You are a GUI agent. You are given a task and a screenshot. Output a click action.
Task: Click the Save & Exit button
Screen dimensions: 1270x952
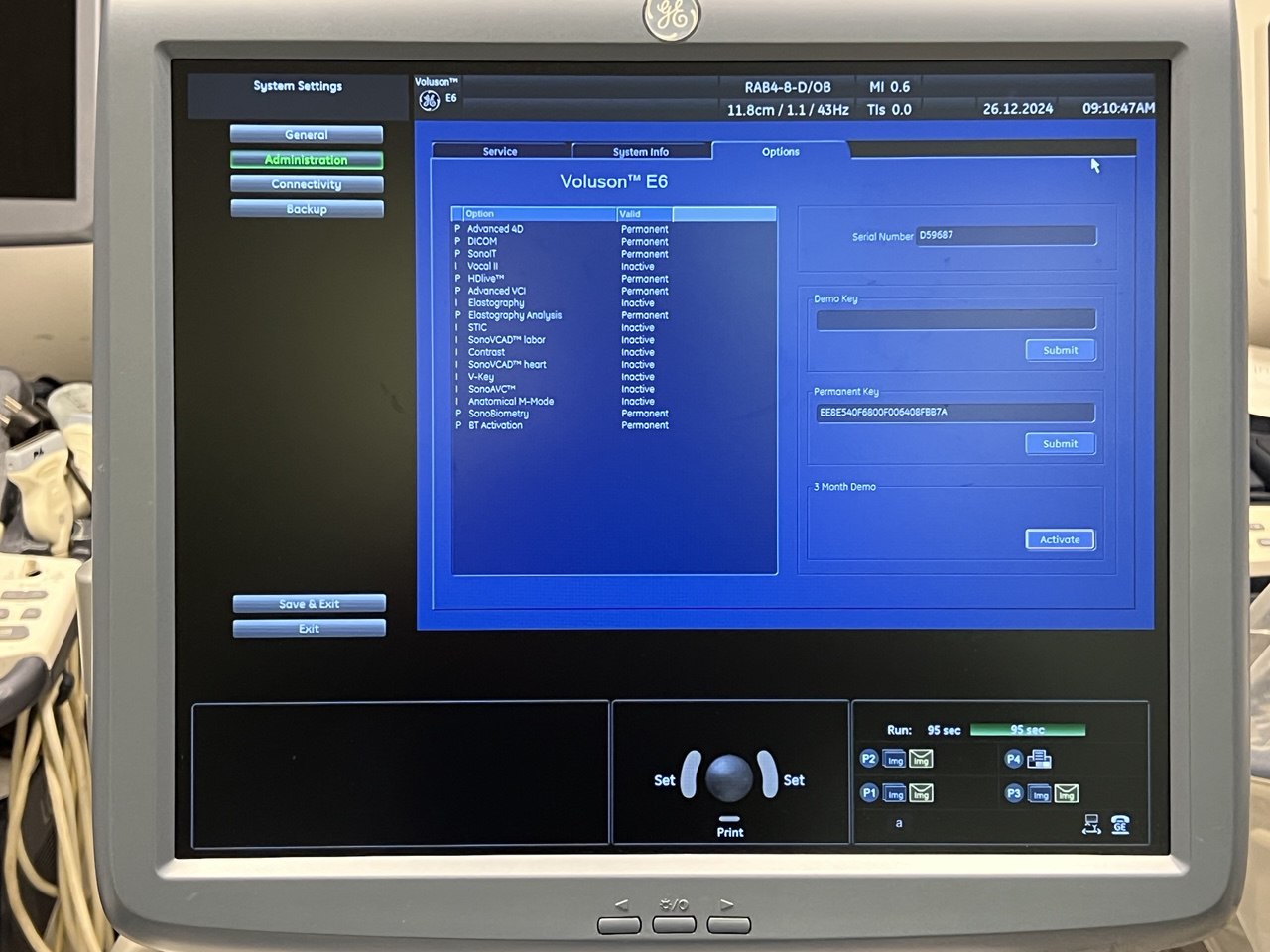click(309, 604)
